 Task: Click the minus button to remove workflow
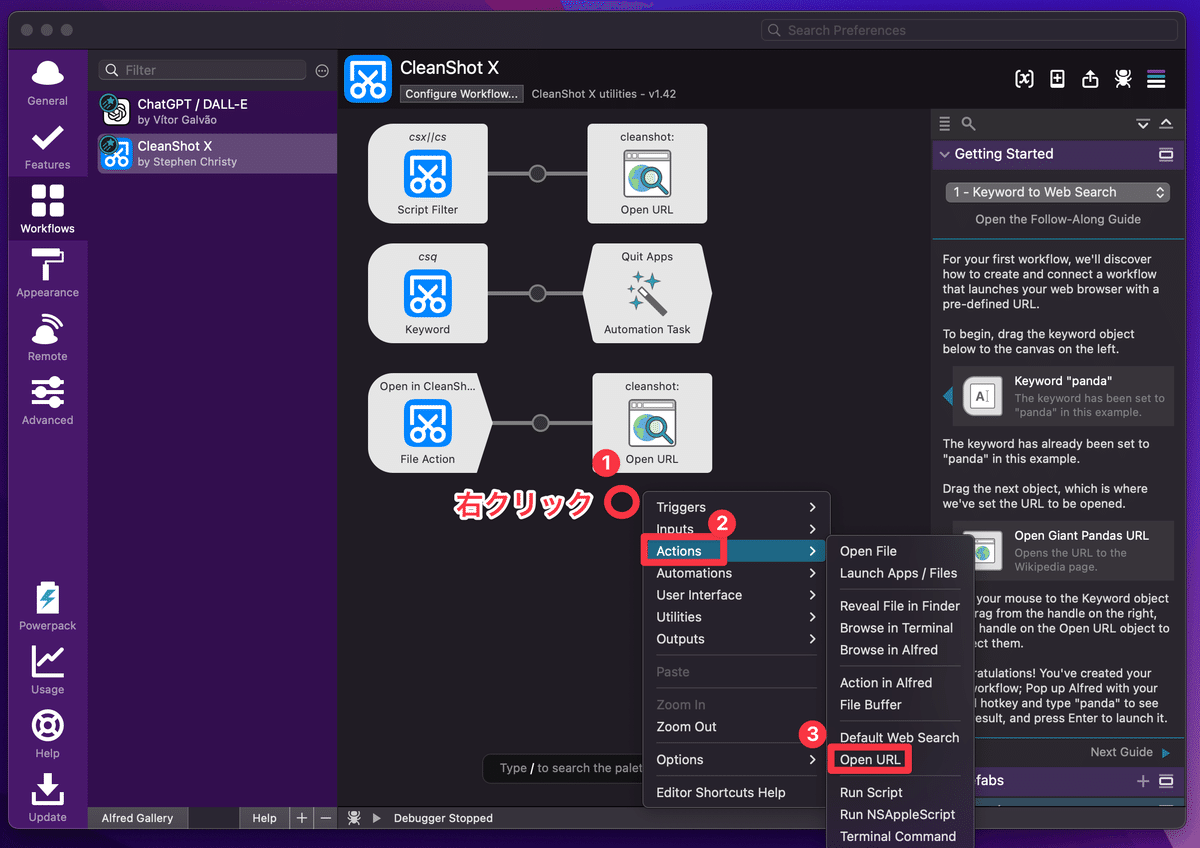click(x=325, y=818)
